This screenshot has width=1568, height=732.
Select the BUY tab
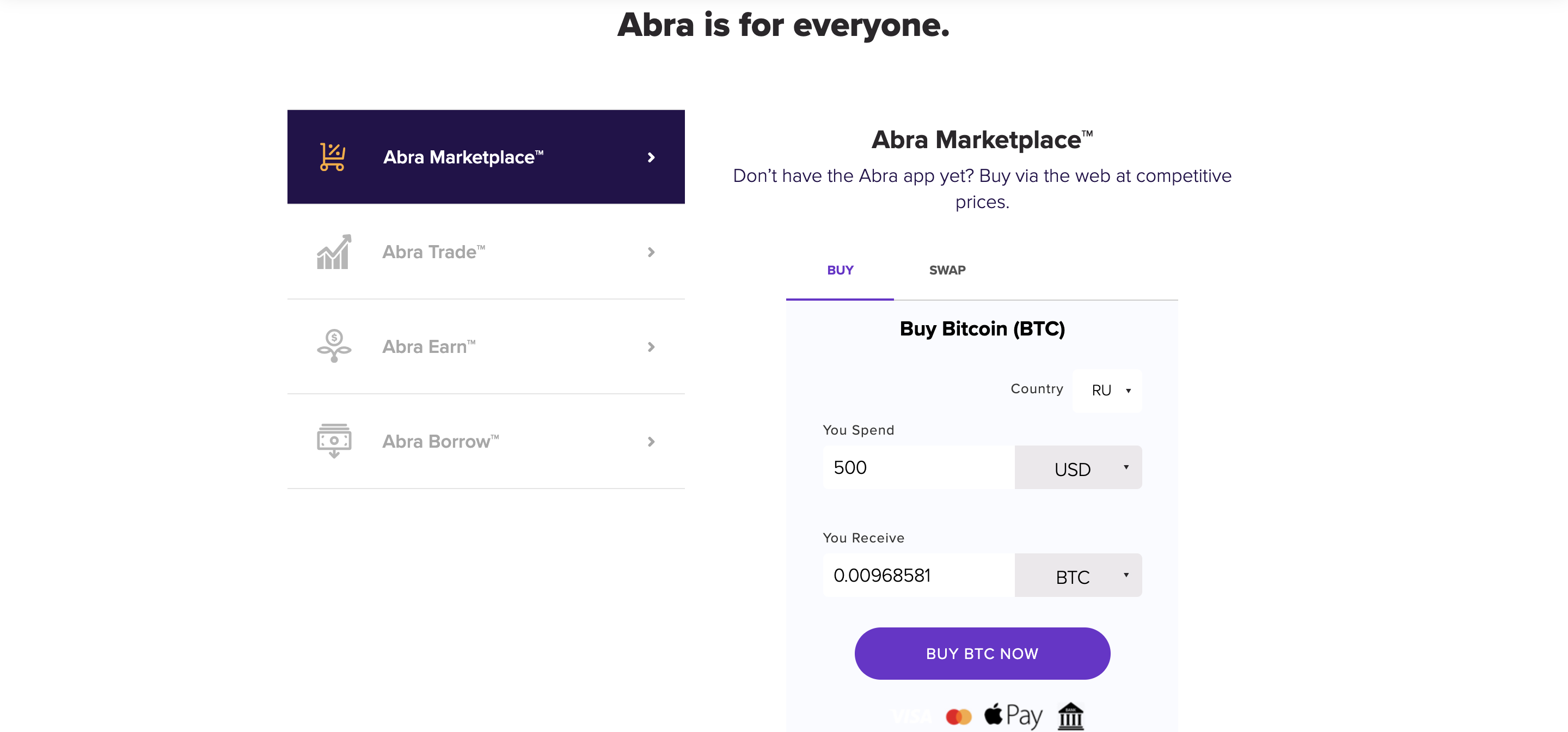click(840, 270)
